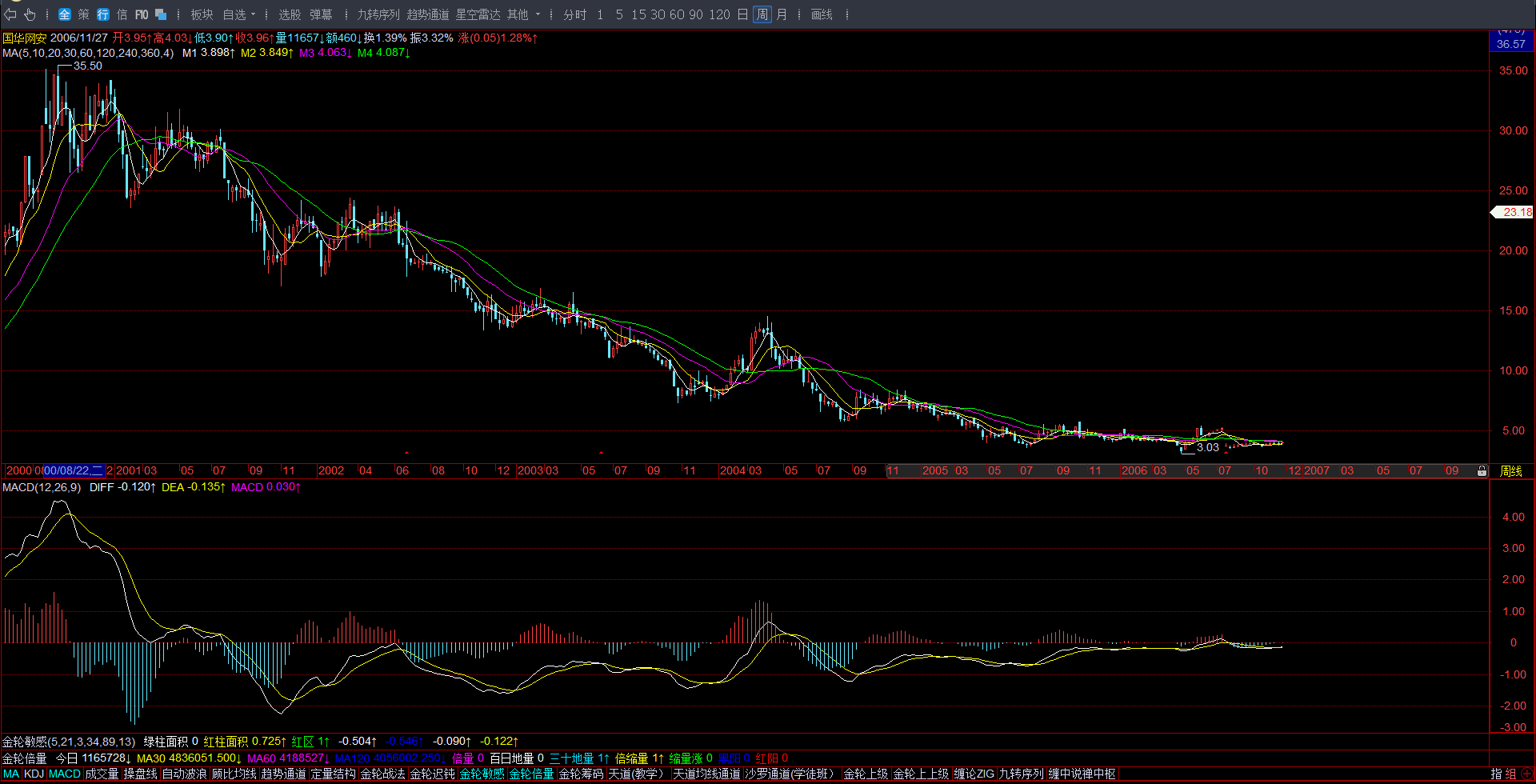This screenshot has width=1536, height=784.
Task: Open the 其他 dropdown menu
Action: (x=524, y=14)
